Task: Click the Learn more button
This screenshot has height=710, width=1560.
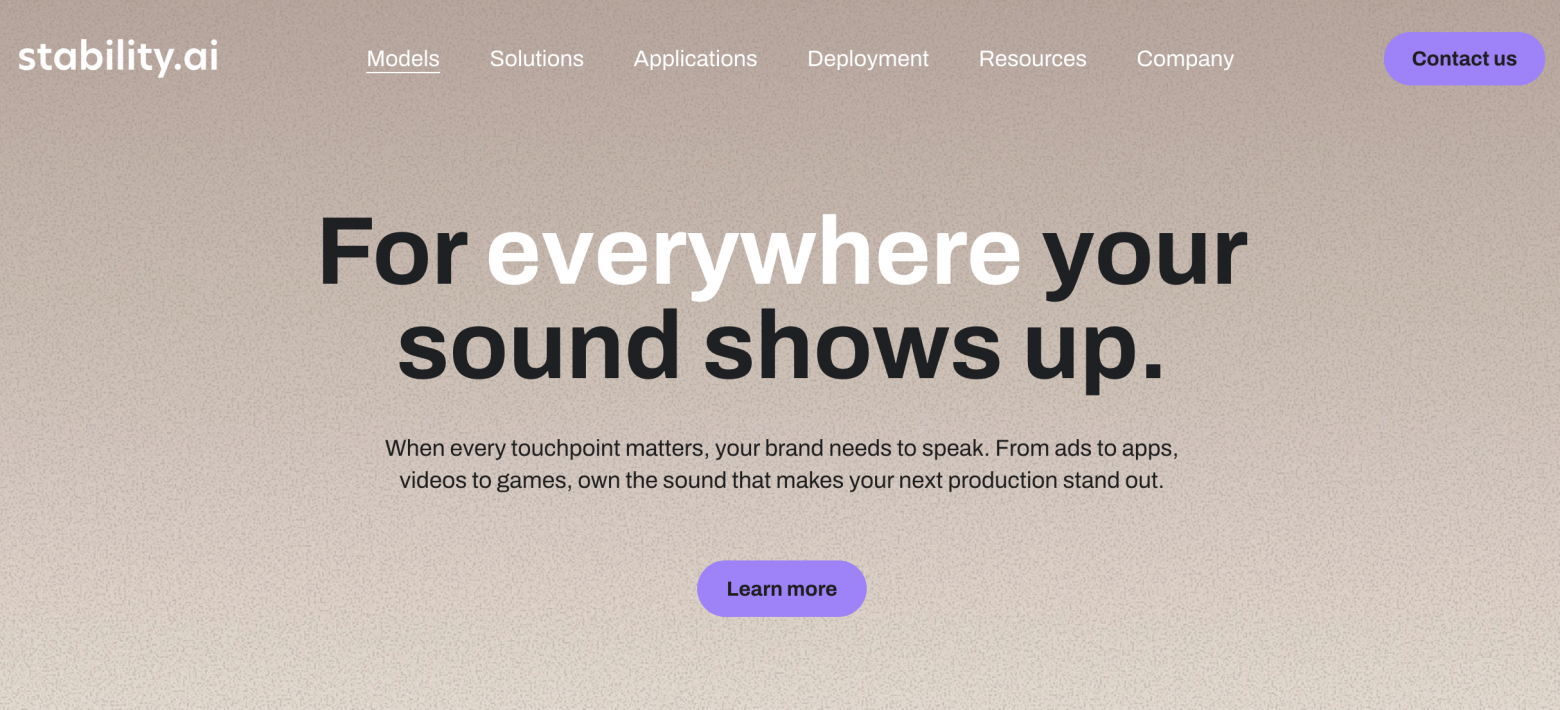Action: pos(781,589)
